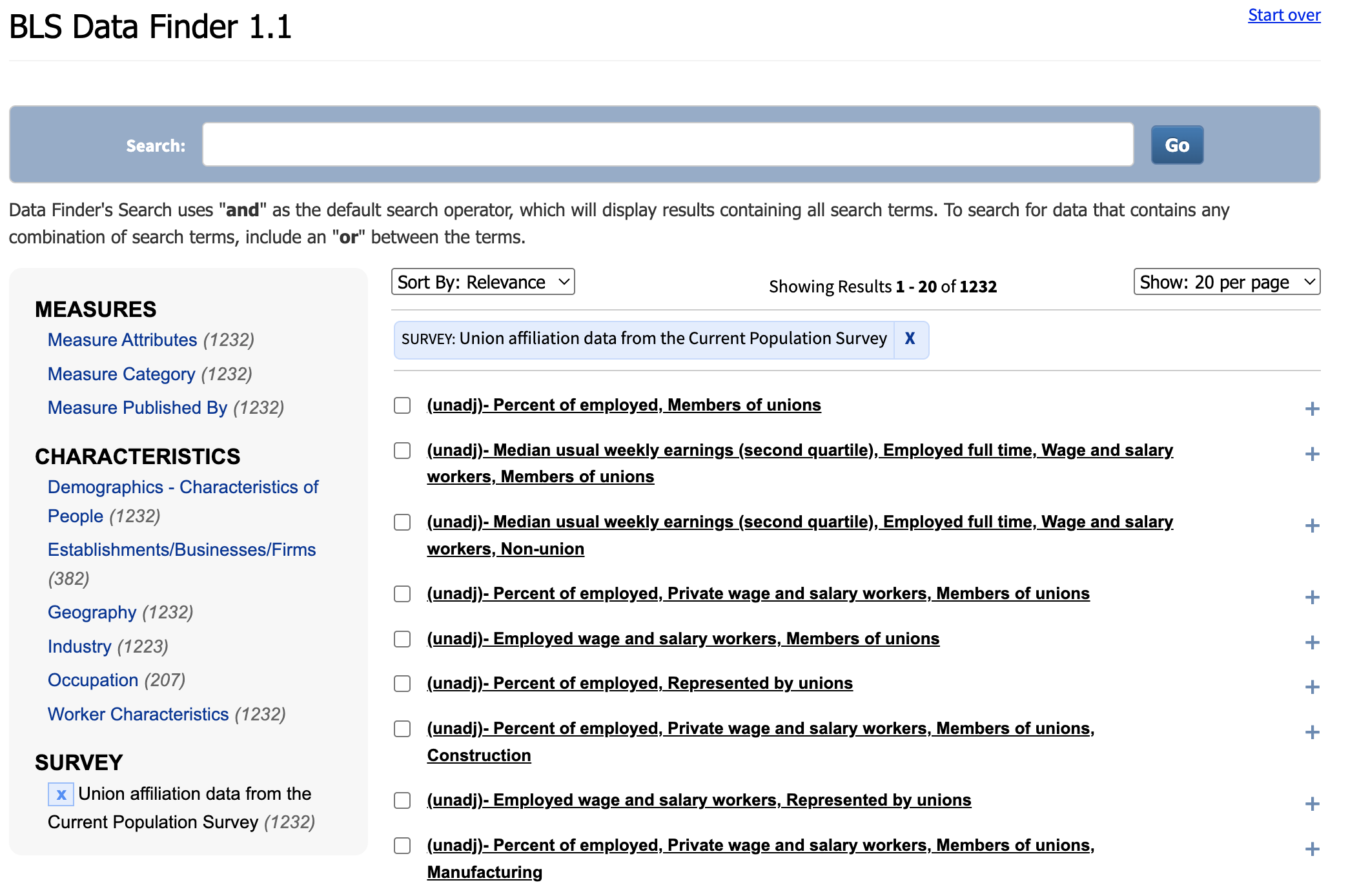Click the Start over link
The height and width of the screenshot is (896, 1348).
pos(1283,15)
